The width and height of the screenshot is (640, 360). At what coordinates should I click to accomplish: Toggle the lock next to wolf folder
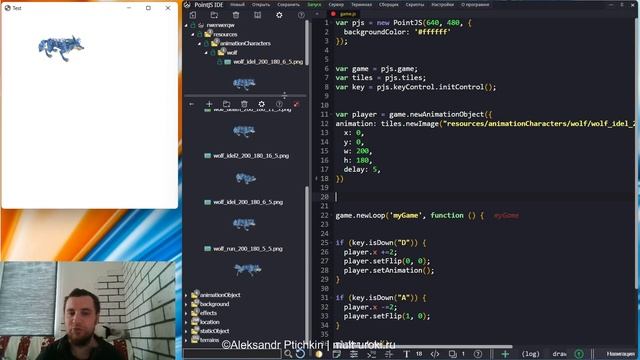tap(213, 52)
